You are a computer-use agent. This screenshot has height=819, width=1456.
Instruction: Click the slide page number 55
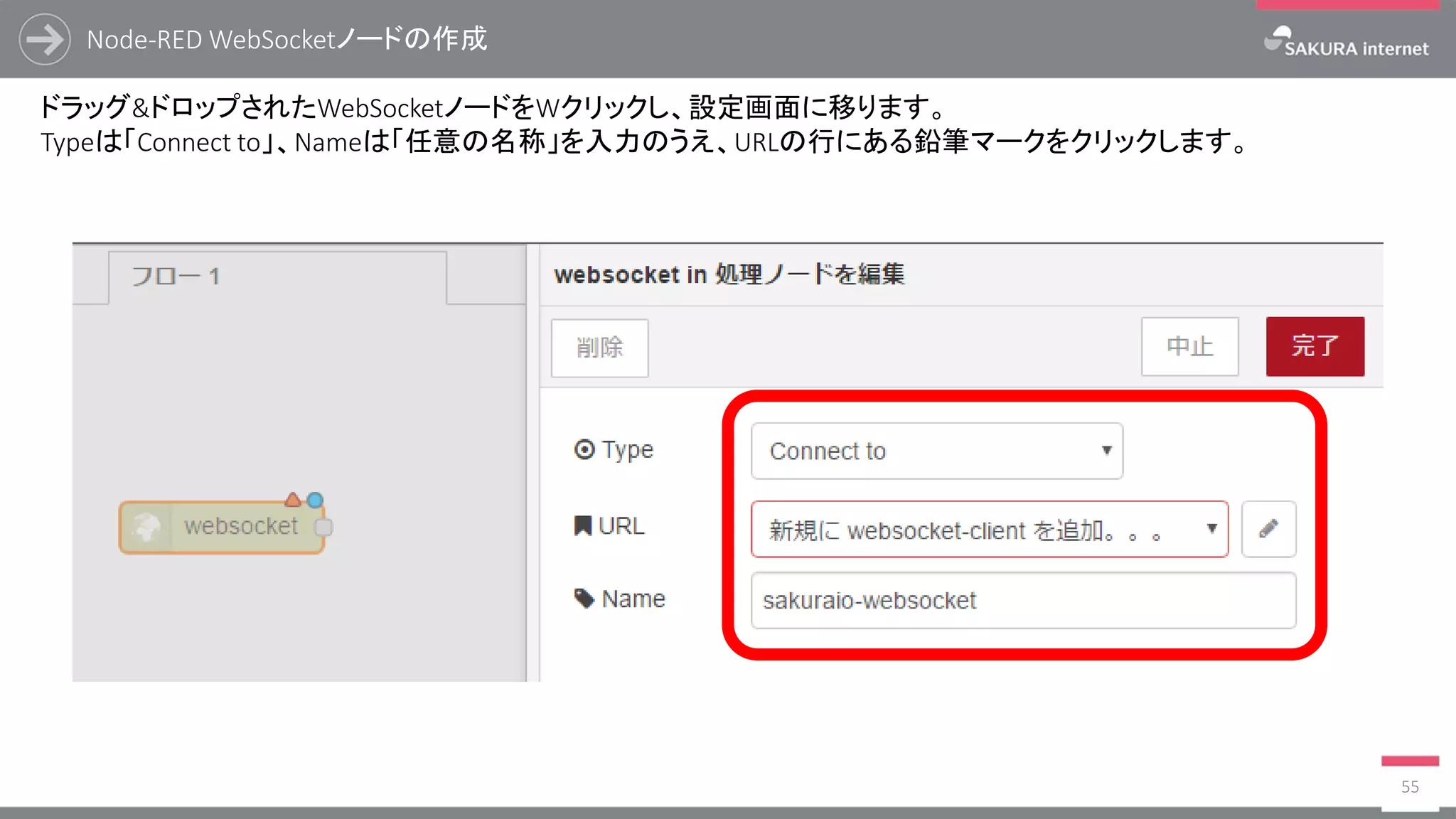[x=1410, y=787]
